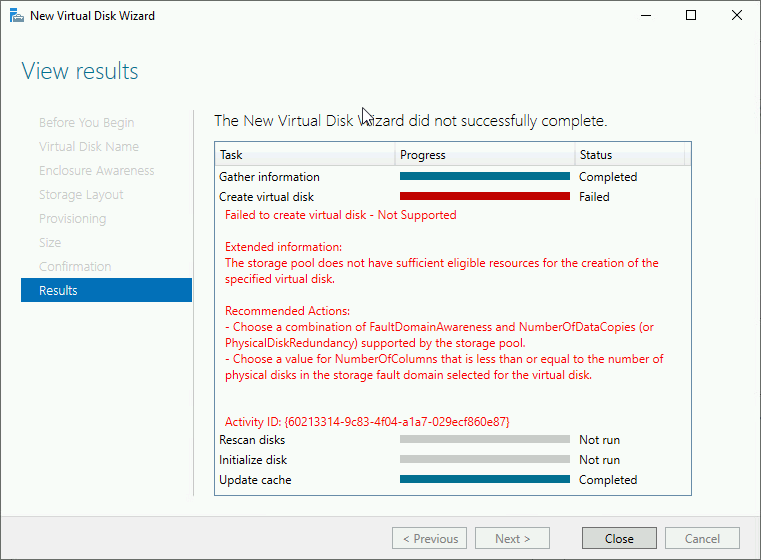Maximize the wizard window
This screenshot has width=761, height=560.
[691, 16]
